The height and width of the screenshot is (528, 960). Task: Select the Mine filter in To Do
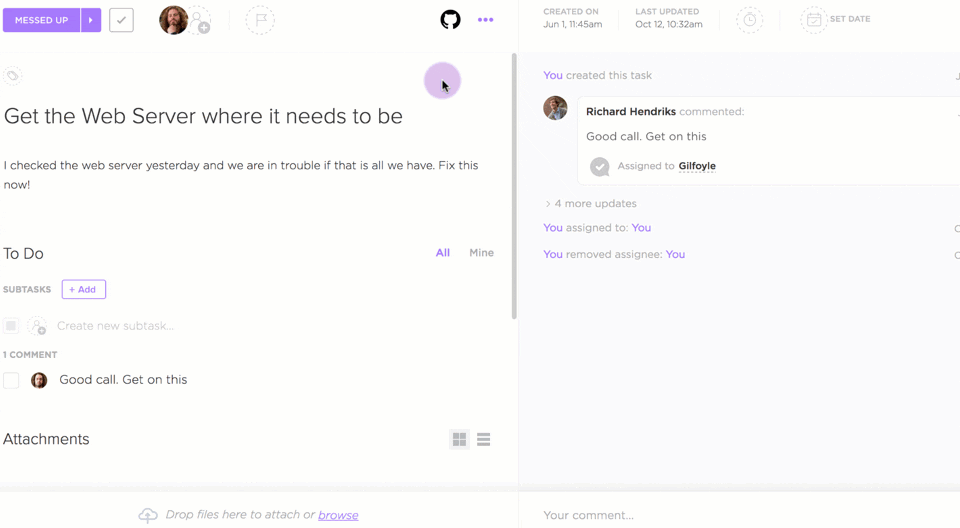coord(481,252)
